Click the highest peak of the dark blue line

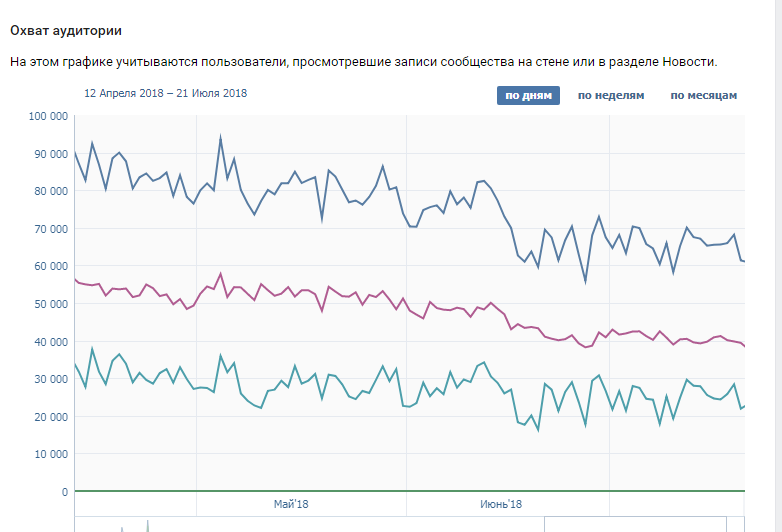[x=220, y=136]
